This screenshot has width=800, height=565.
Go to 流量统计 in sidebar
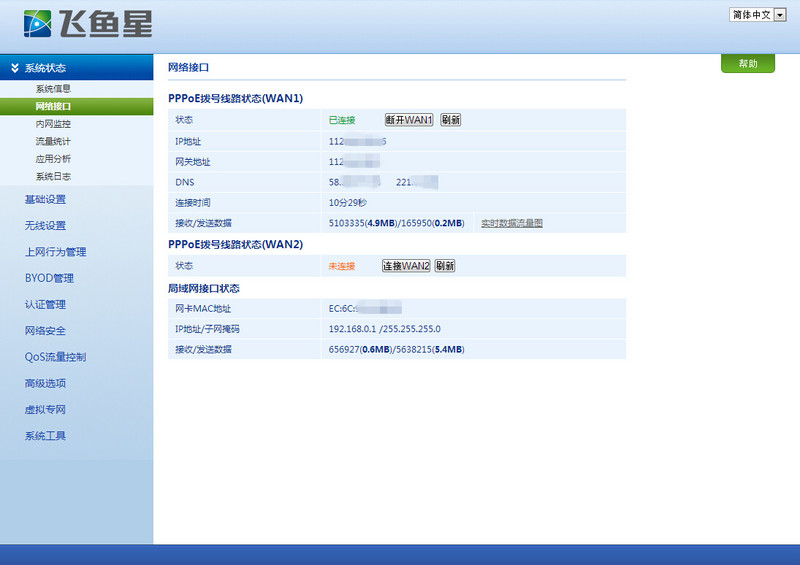(x=53, y=141)
